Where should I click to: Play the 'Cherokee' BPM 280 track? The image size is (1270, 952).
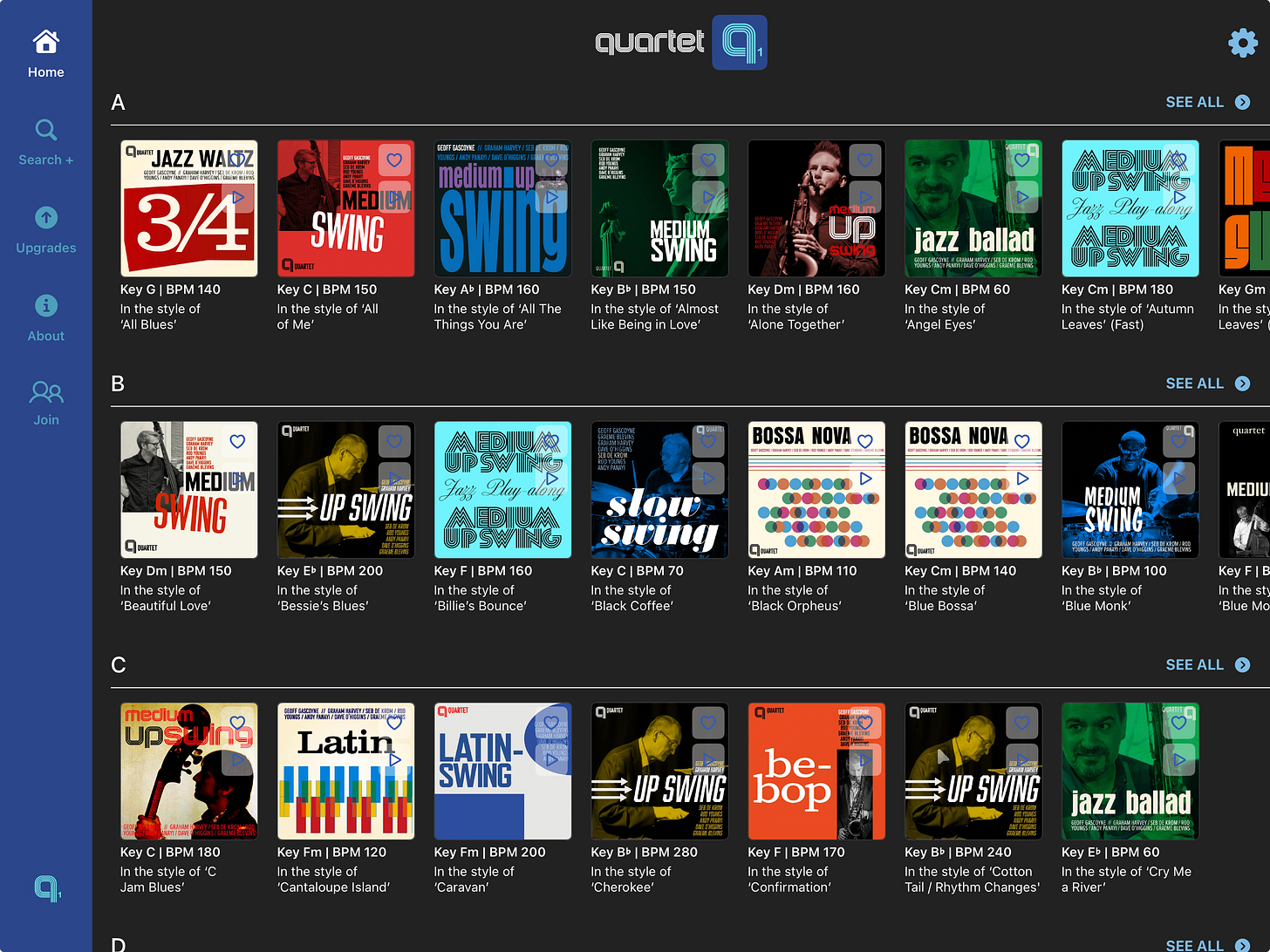coord(708,761)
